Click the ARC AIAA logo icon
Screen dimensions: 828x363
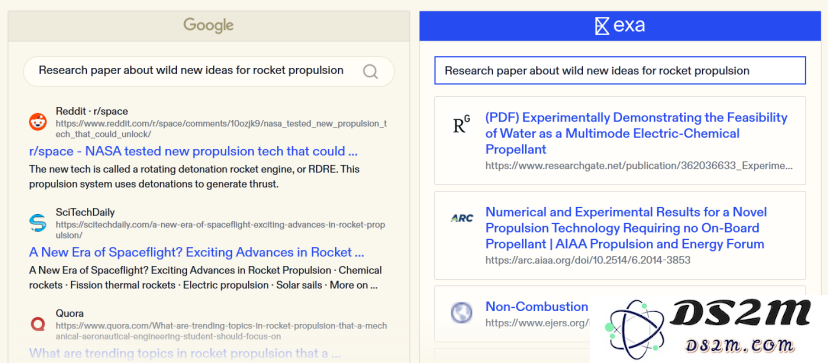point(462,218)
